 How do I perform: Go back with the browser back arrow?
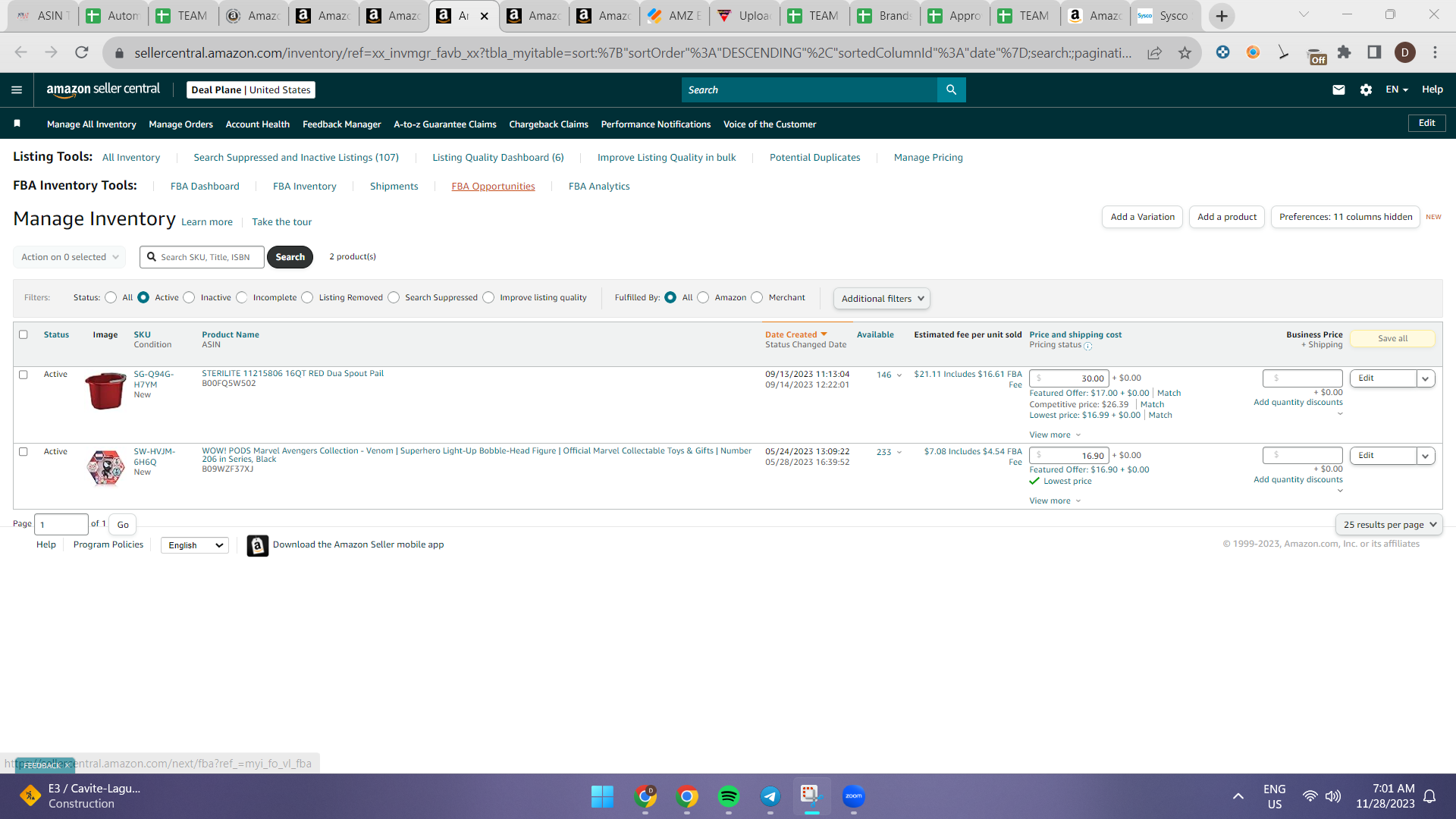click(x=21, y=52)
